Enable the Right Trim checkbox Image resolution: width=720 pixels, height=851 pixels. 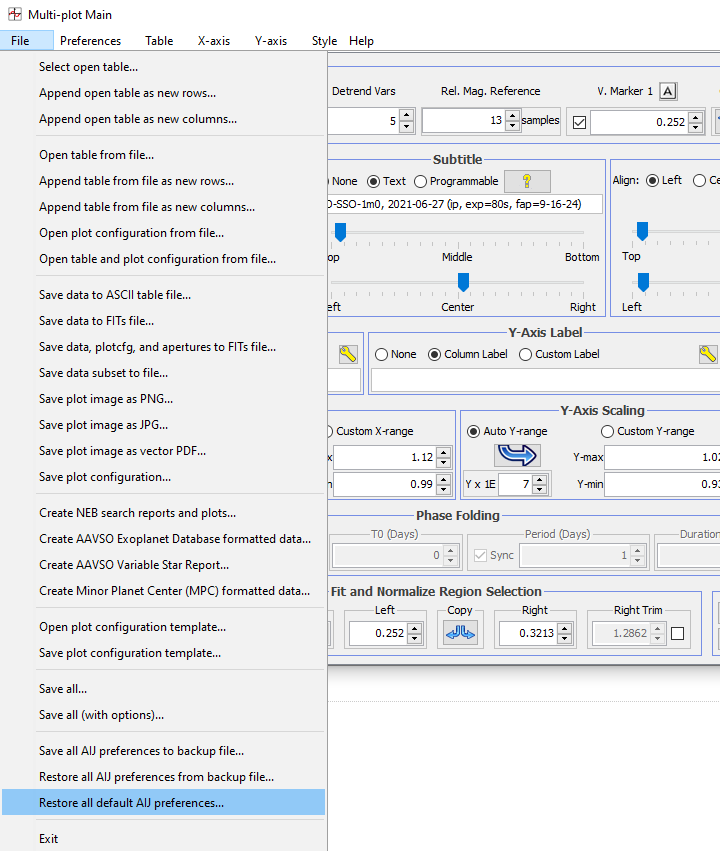(x=677, y=633)
